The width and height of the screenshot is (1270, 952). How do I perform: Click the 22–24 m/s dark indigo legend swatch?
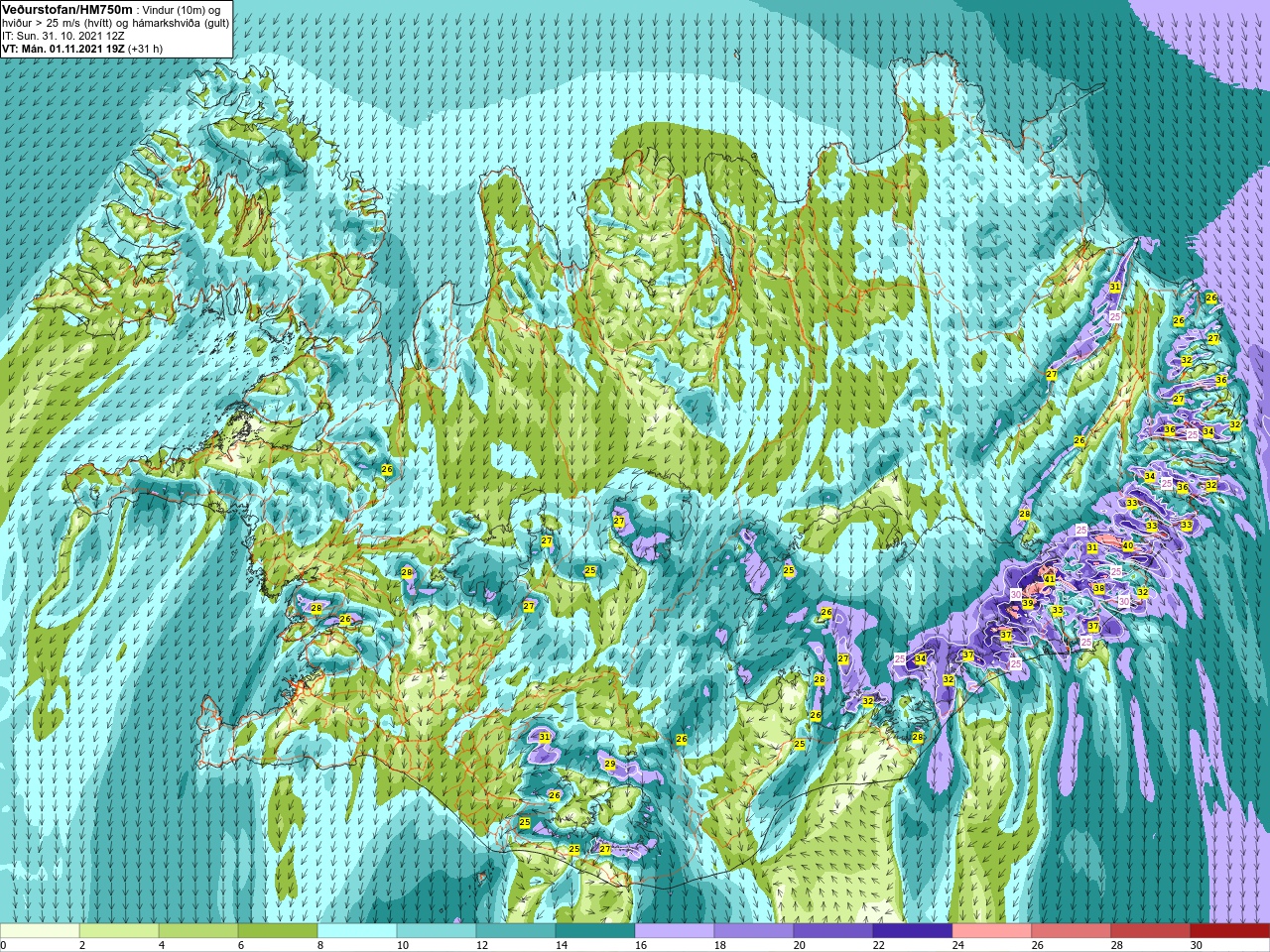pyautogui.click(x=913, y=931)
